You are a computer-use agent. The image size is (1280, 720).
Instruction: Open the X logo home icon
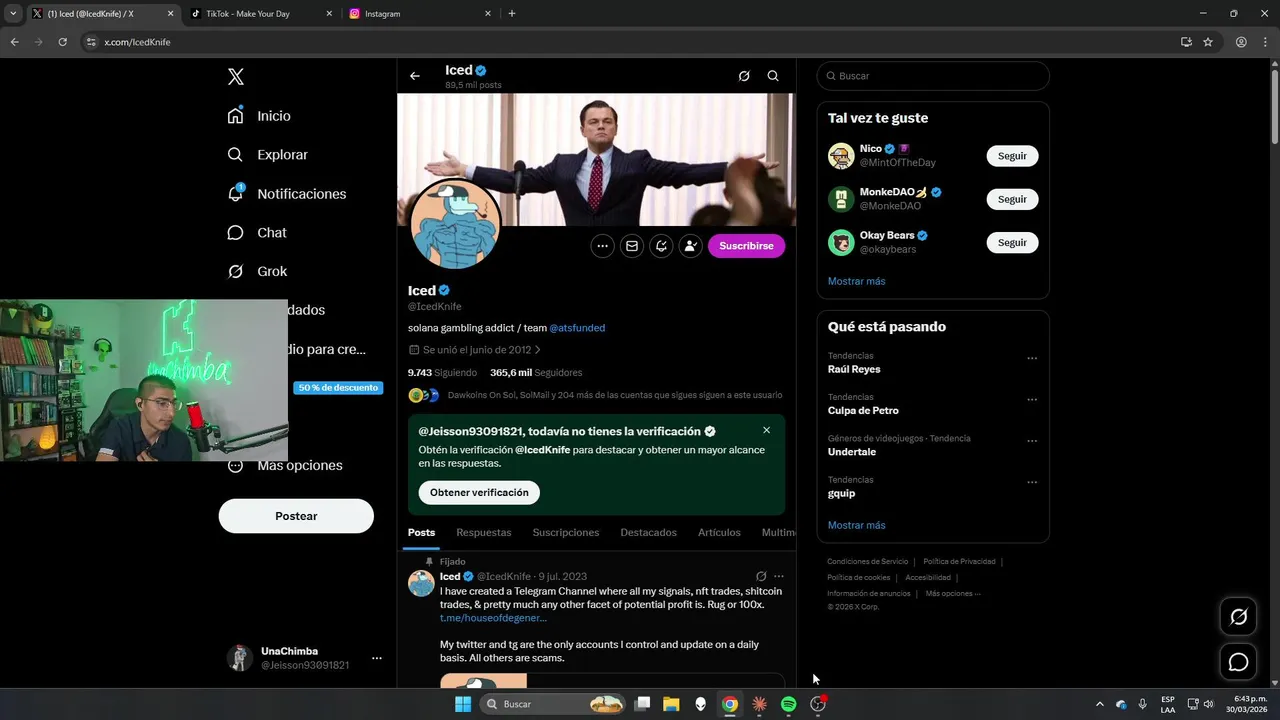tap(235, 77)
